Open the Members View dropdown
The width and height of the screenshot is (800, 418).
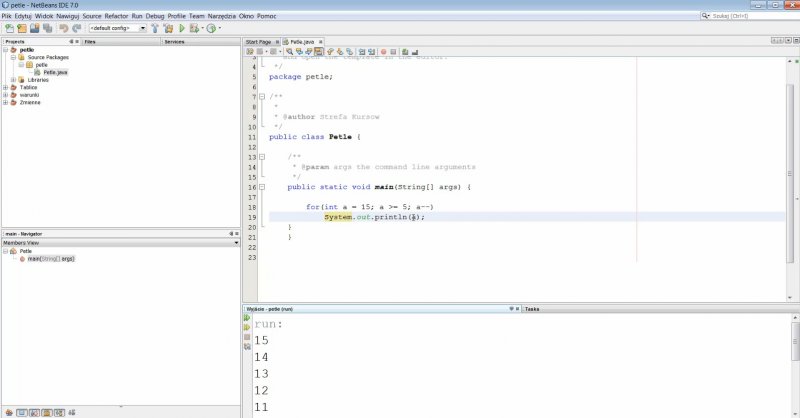point(236,242)
